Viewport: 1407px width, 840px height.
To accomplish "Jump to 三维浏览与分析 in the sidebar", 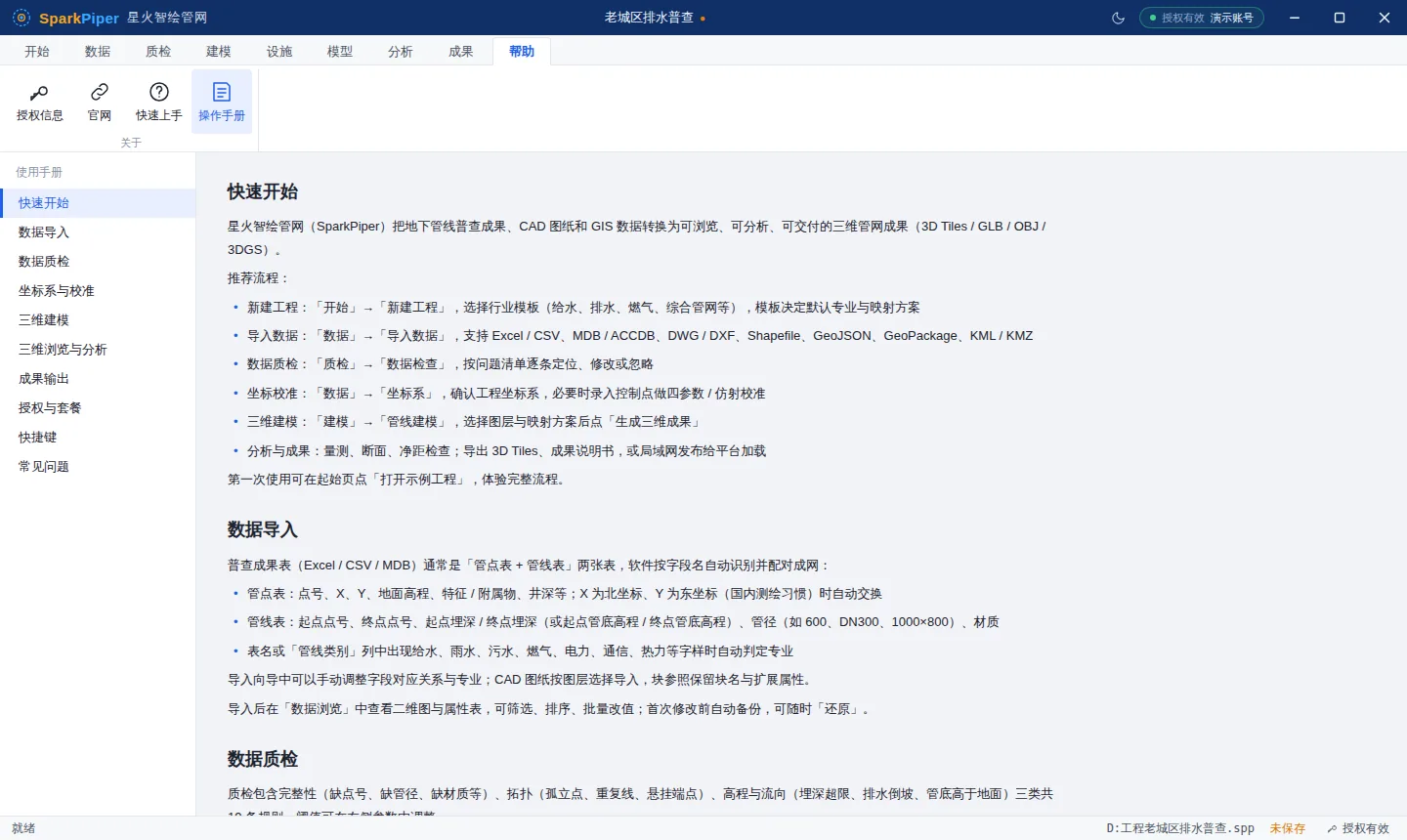I will [x=98, y=350].
